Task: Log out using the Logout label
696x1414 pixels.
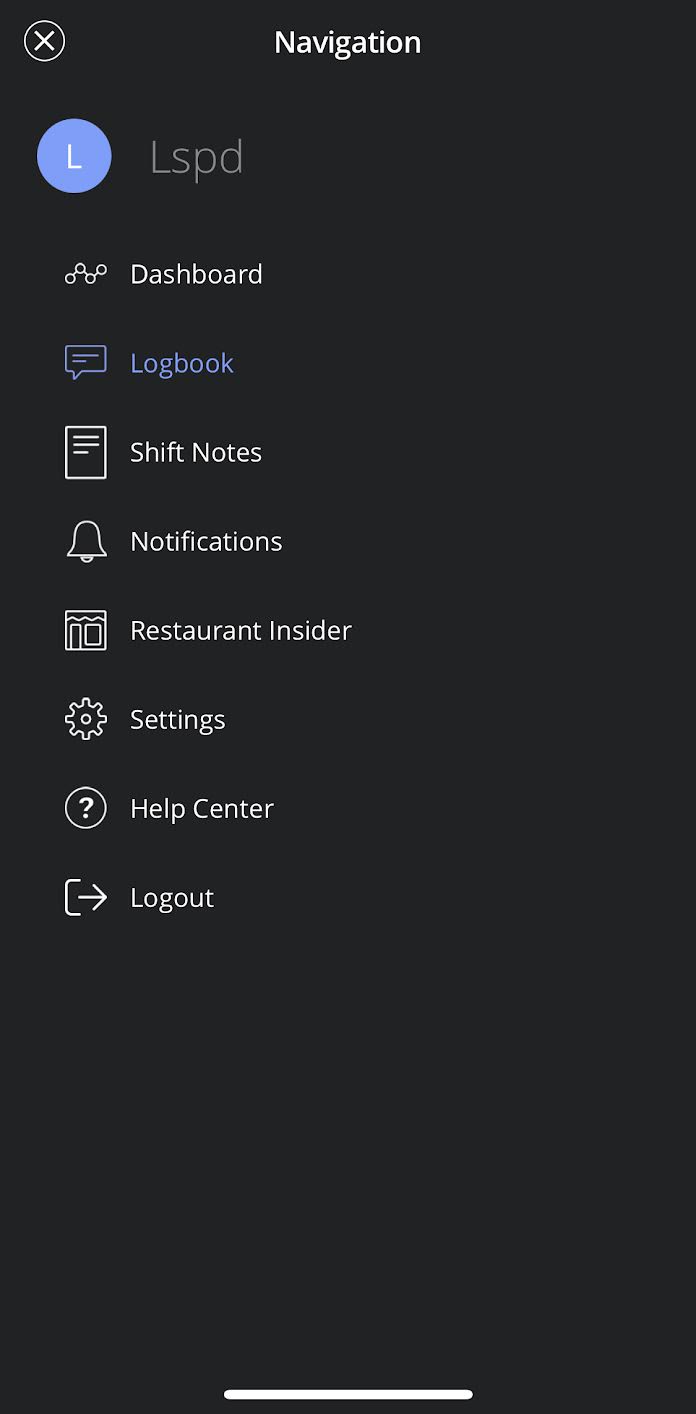Action: 172,898
